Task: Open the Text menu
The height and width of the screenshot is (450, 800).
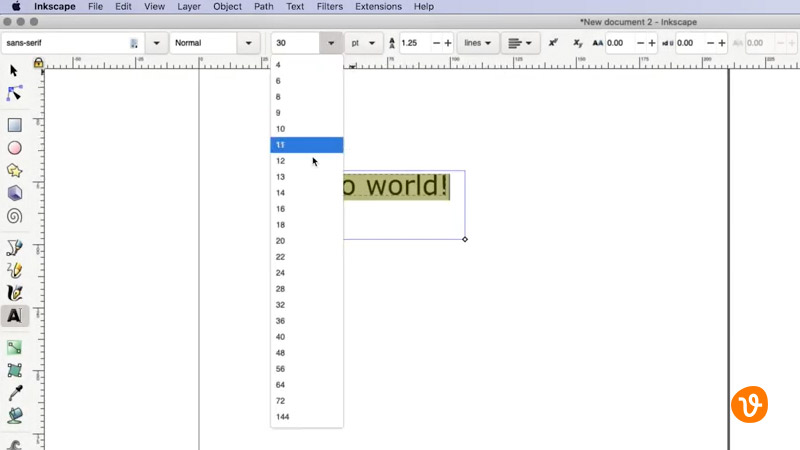Action: tap(295, 7)
